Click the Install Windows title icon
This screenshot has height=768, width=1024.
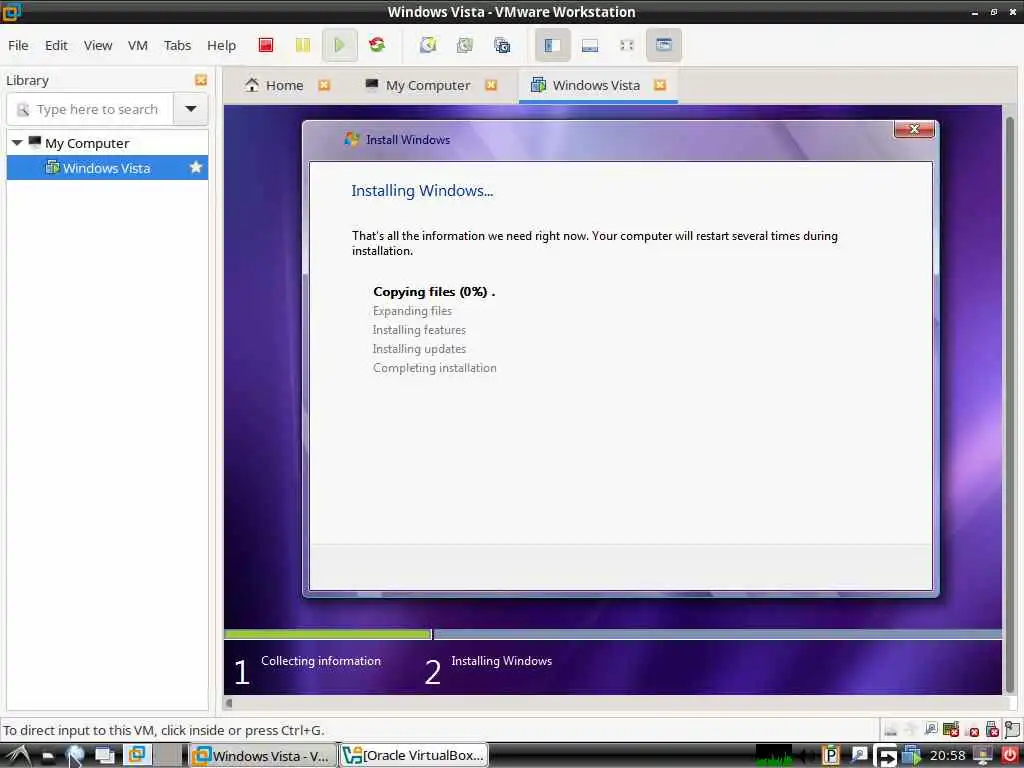[x=351, y=139]
